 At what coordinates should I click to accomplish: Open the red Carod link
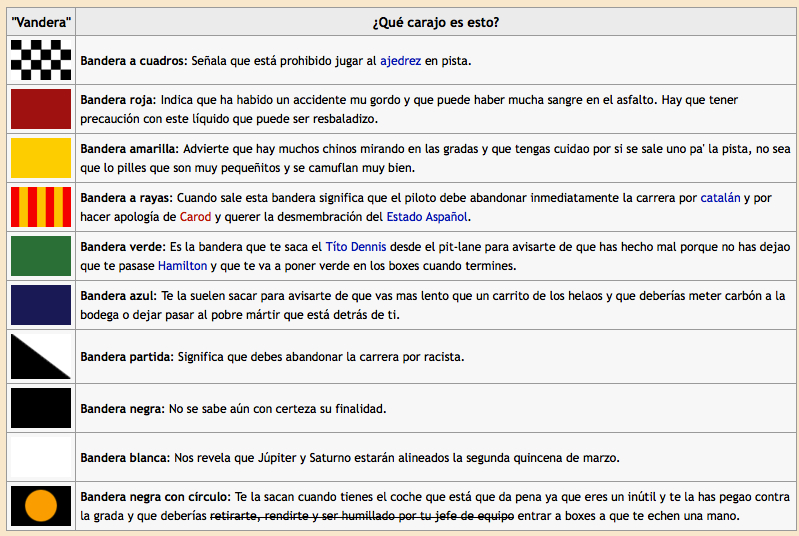coord(195,216)
